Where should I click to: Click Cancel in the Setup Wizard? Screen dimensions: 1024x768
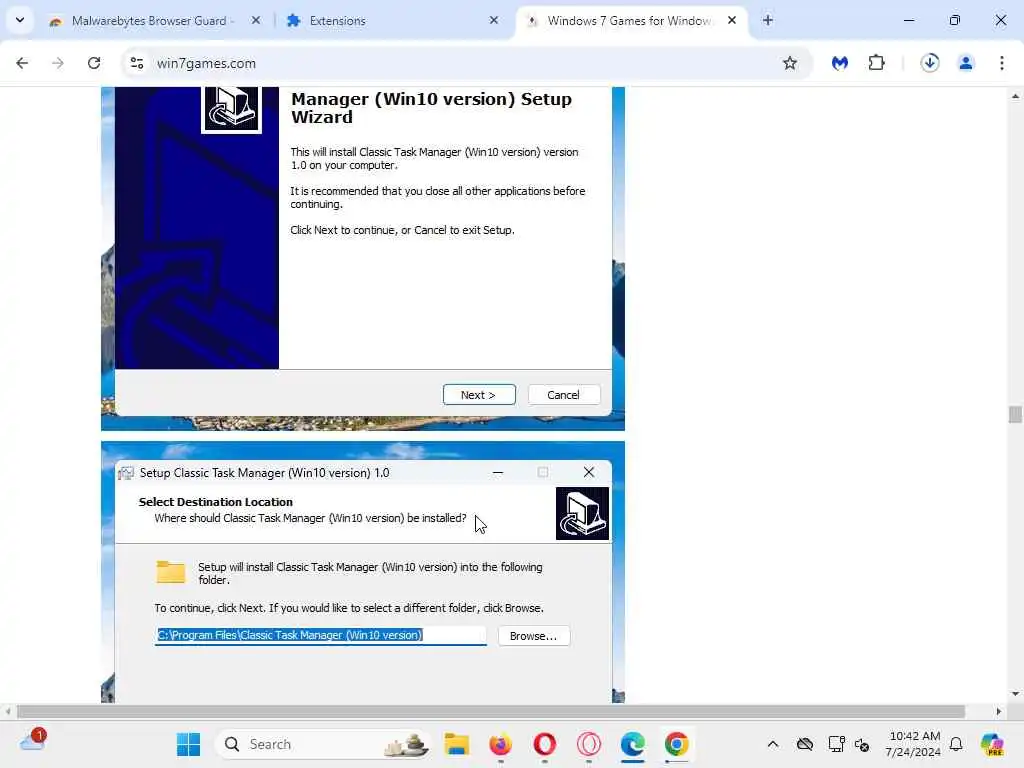pos(564,395)
